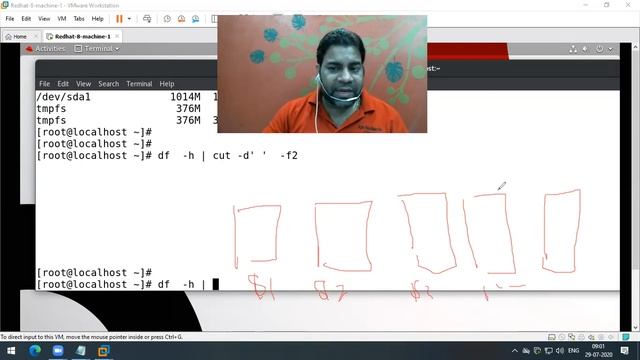This screenshot has height=360, width=640.
Task: Open the terminal's Terminal menu
Action: [x=139, y=84]
